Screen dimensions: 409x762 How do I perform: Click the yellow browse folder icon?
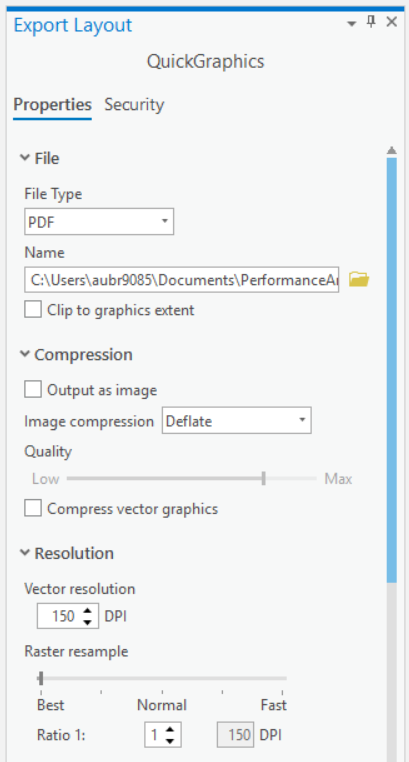click(x=359, y=279)
